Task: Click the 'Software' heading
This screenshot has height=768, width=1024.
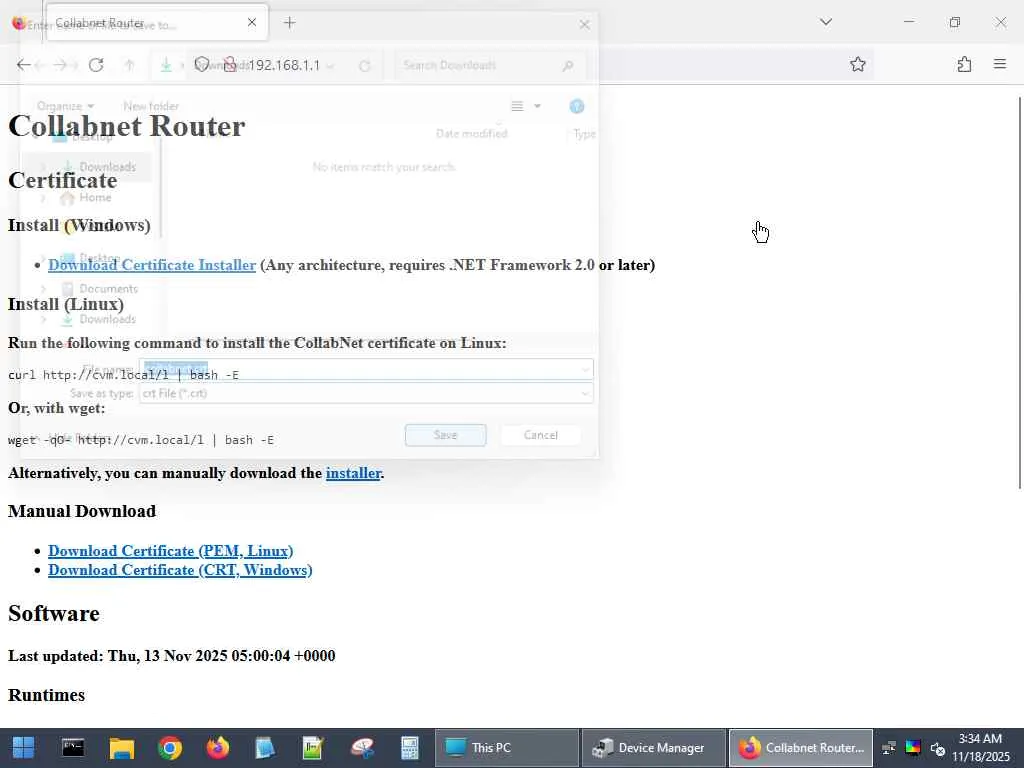Action: coord(54,614)
